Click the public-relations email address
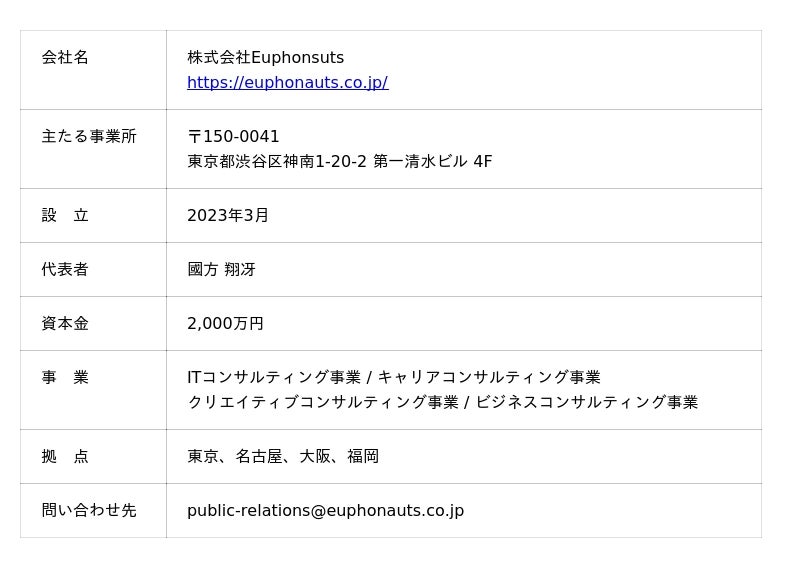Screen dimensions: 800x568 tap(325, 511)
